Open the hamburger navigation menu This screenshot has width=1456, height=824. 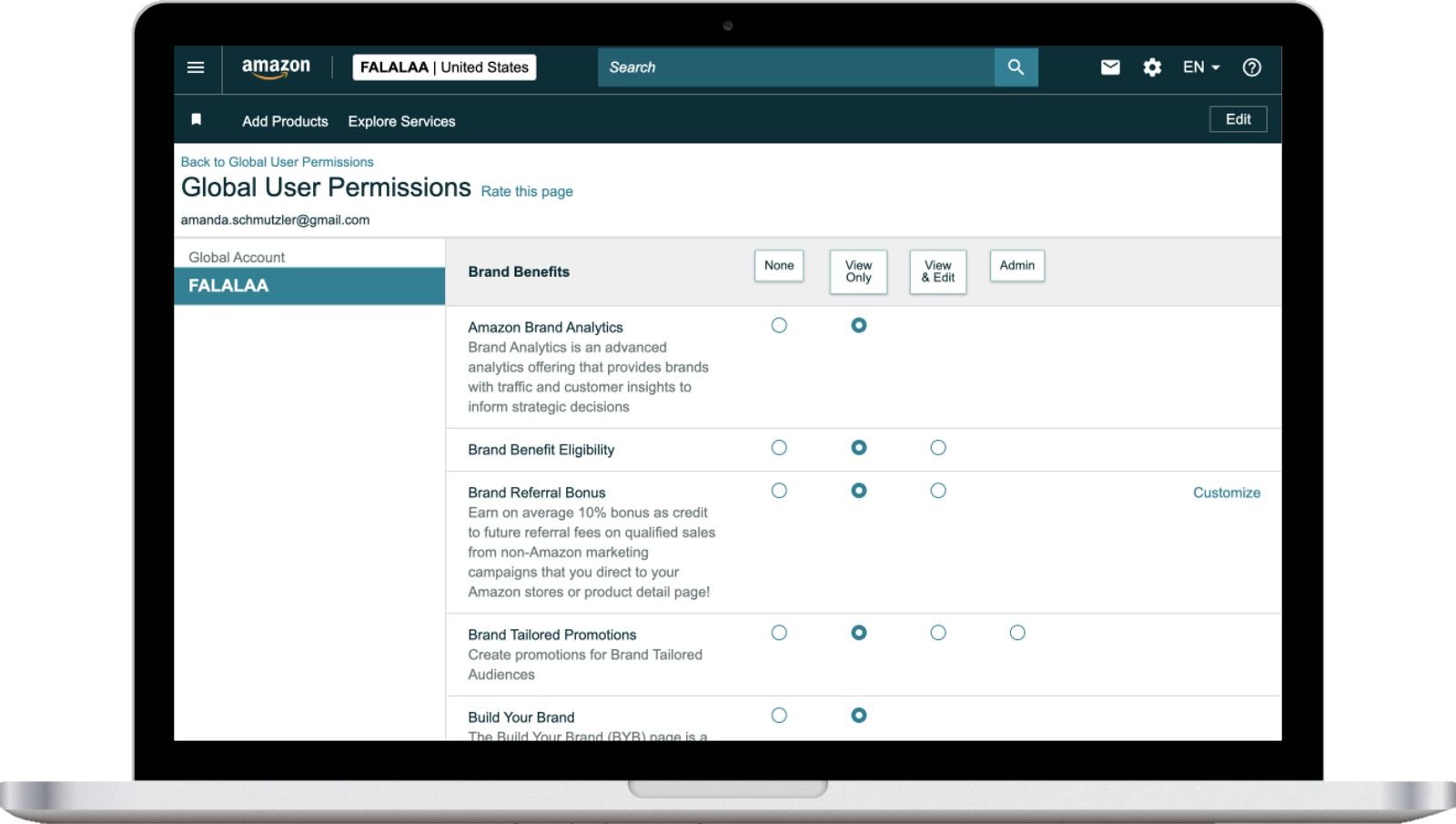pos(196,67)
